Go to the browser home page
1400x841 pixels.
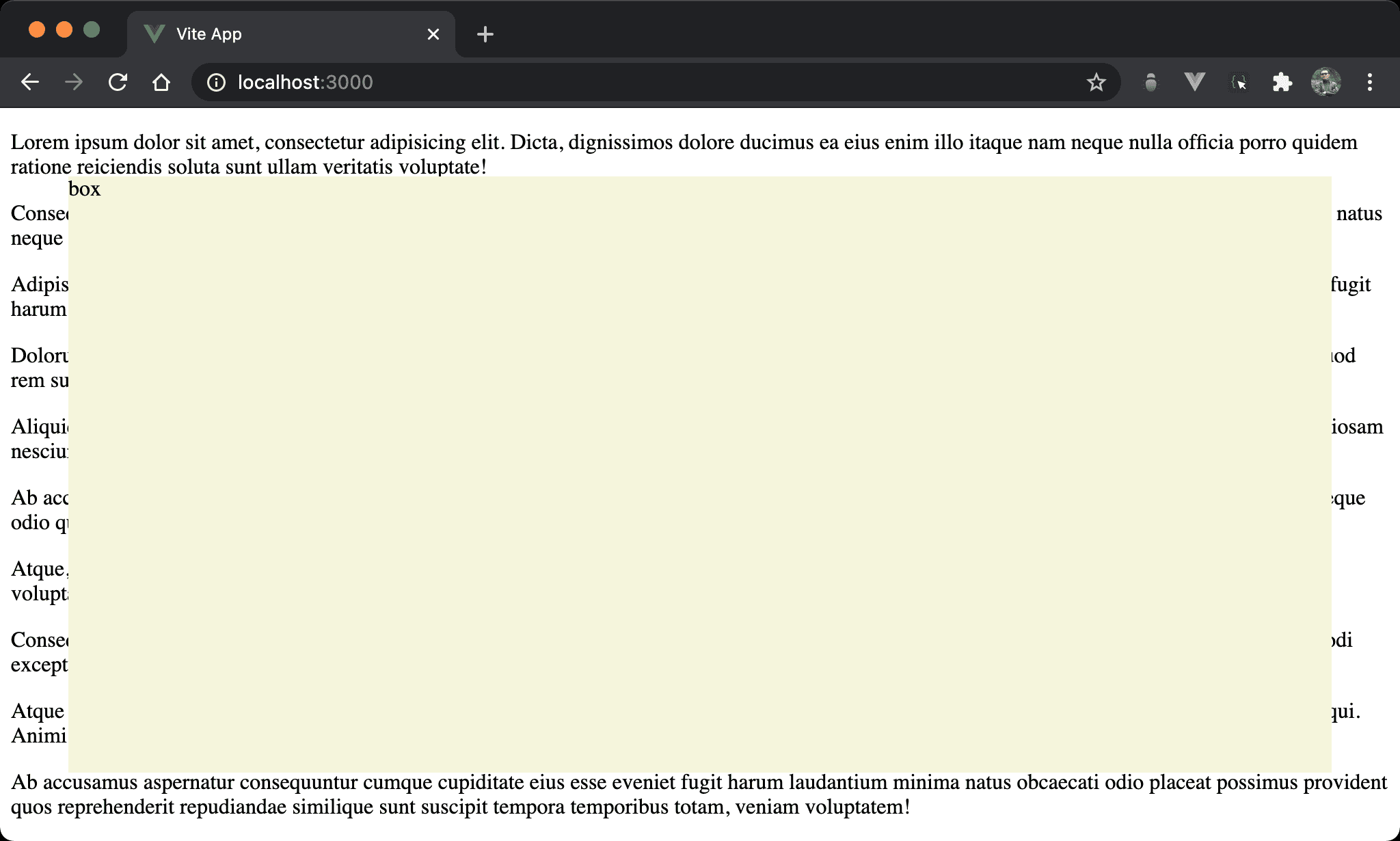[161, 83]
